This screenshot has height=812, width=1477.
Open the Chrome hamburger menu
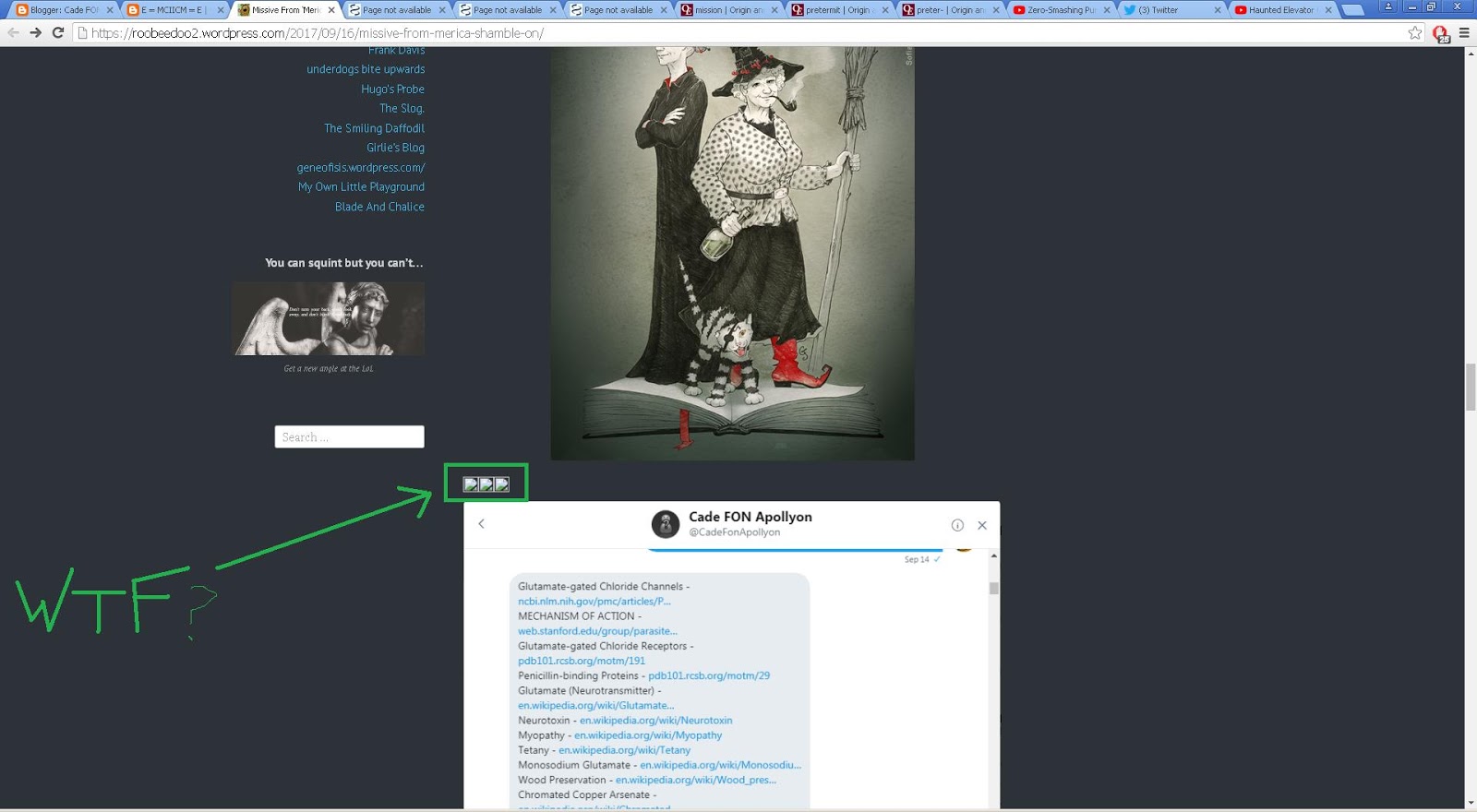click(1464, 33)
